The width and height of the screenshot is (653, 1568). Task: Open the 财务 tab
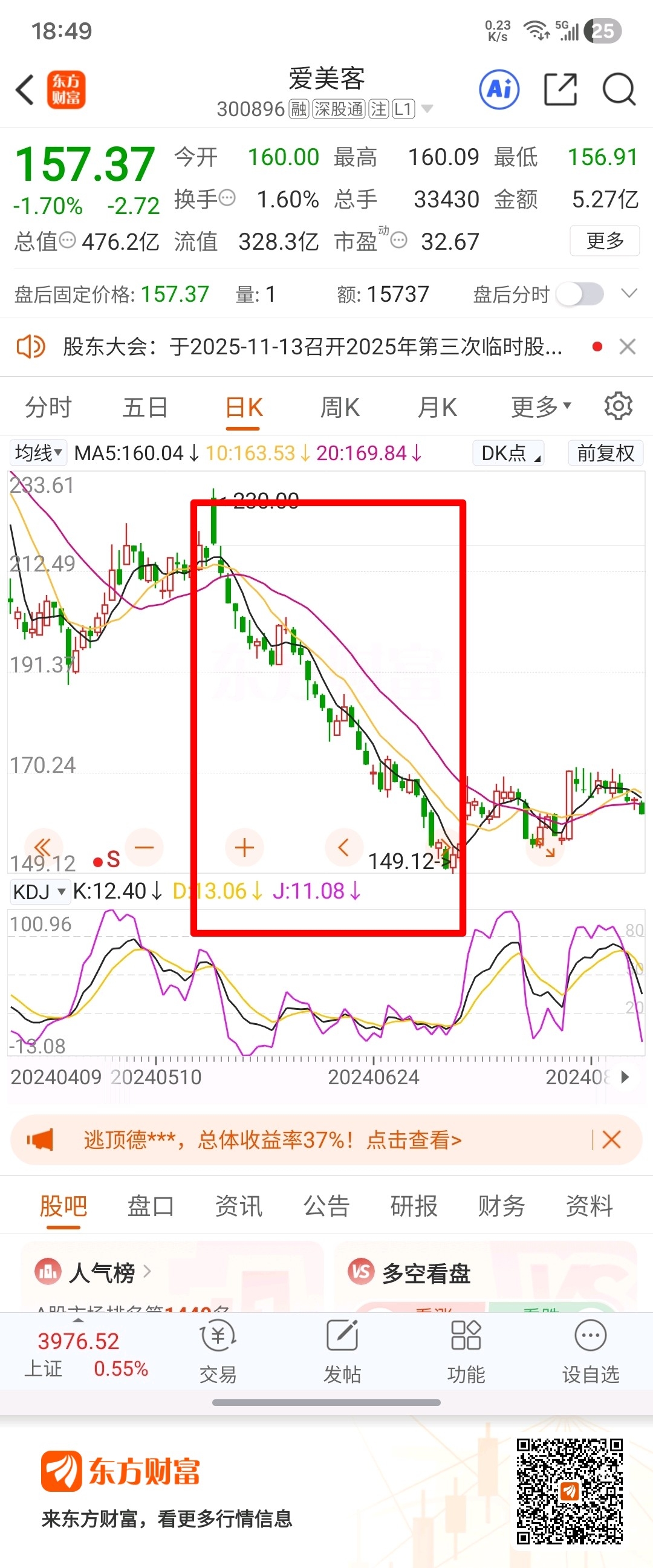point(501,1205)
